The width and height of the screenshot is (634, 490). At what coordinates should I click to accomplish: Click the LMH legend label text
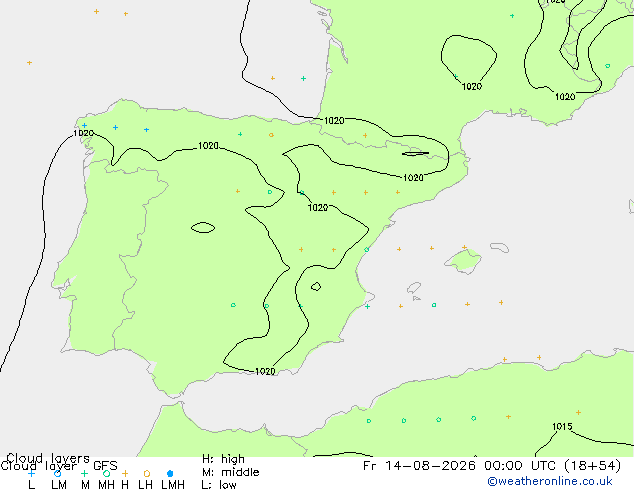(x=173, y=485)
